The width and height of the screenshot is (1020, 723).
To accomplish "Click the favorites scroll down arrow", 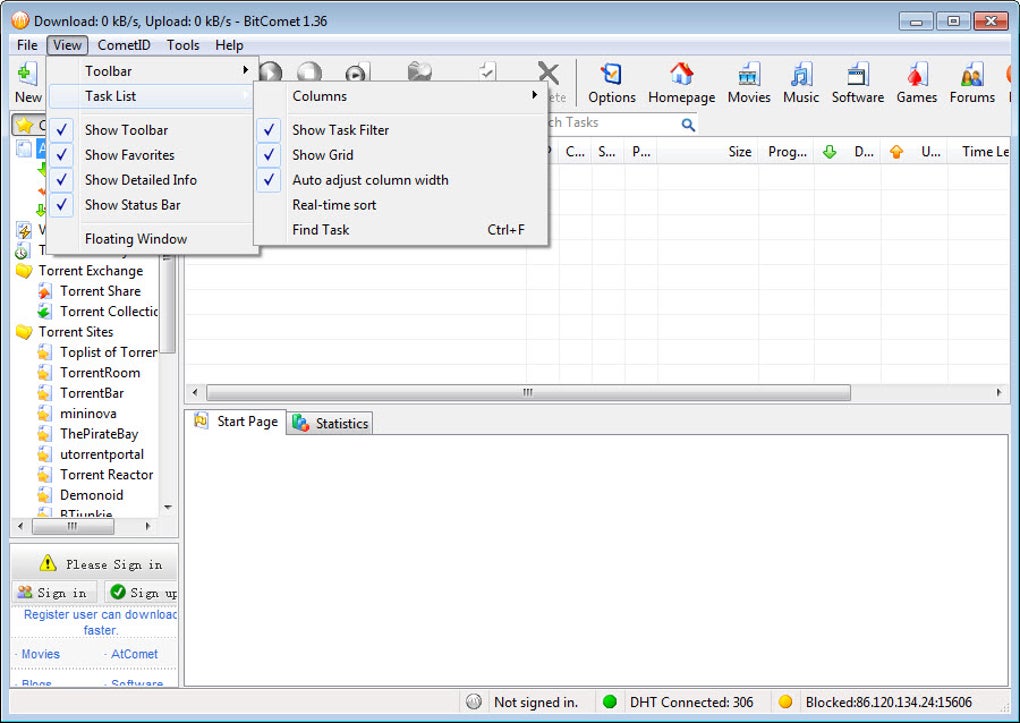I will pos(168,507).
